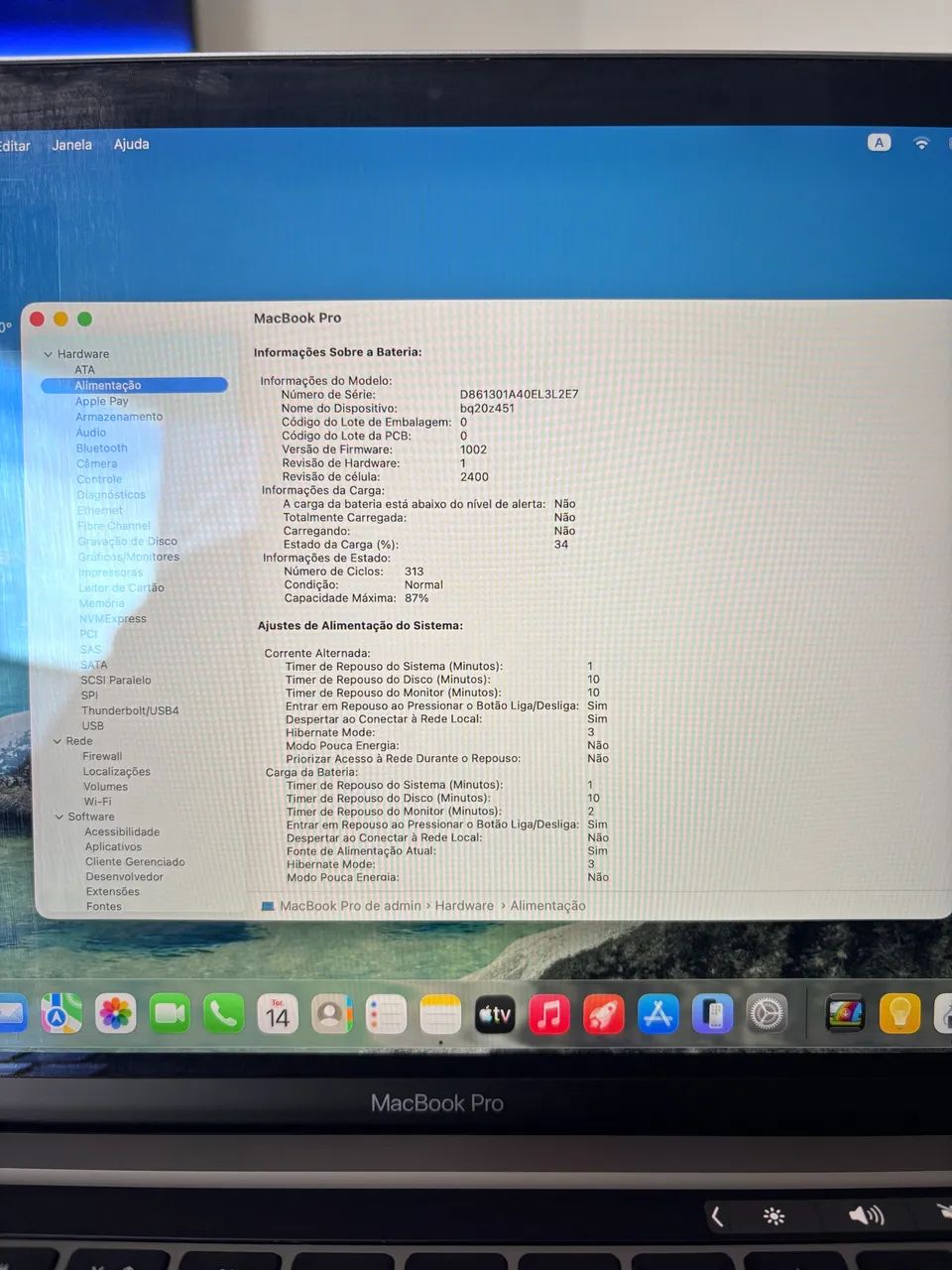Select Desenvolvedor under Software
952x1270 pixels.
[x=124, y=876]
